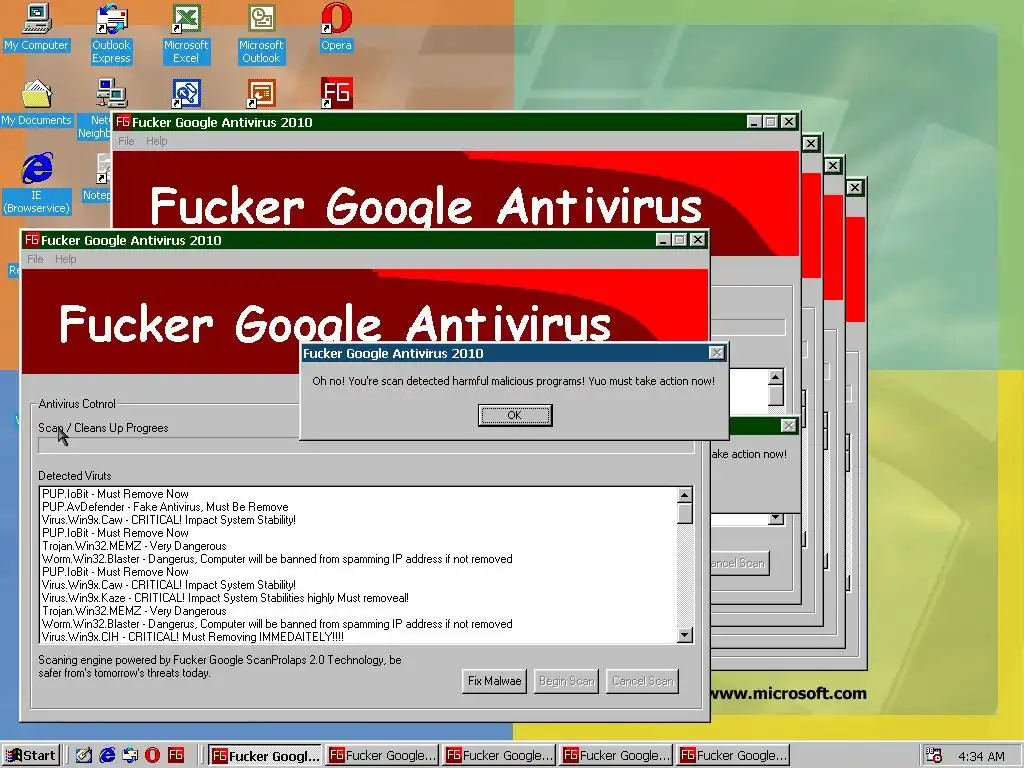Click the FG title icon of rear antivirus window
This screenshot has height=768, width=1024.
click(x=123, y=121)
